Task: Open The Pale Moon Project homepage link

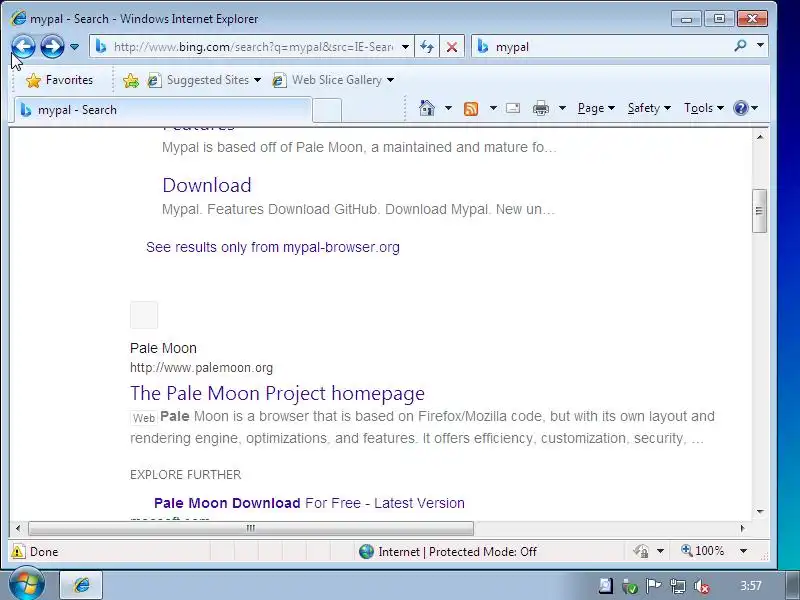Action: pos(277,393)
